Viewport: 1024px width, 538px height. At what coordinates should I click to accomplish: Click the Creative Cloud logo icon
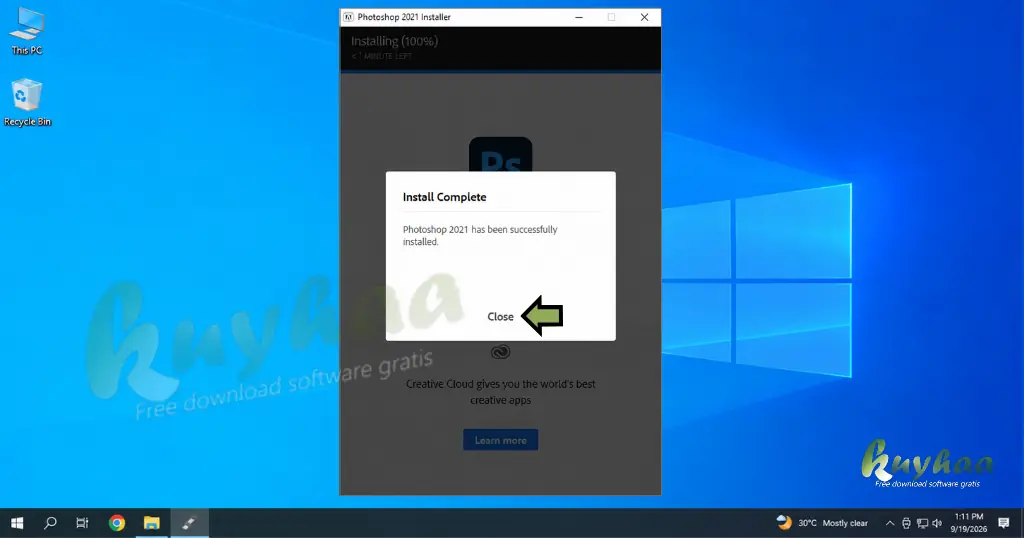pos(500,353)
